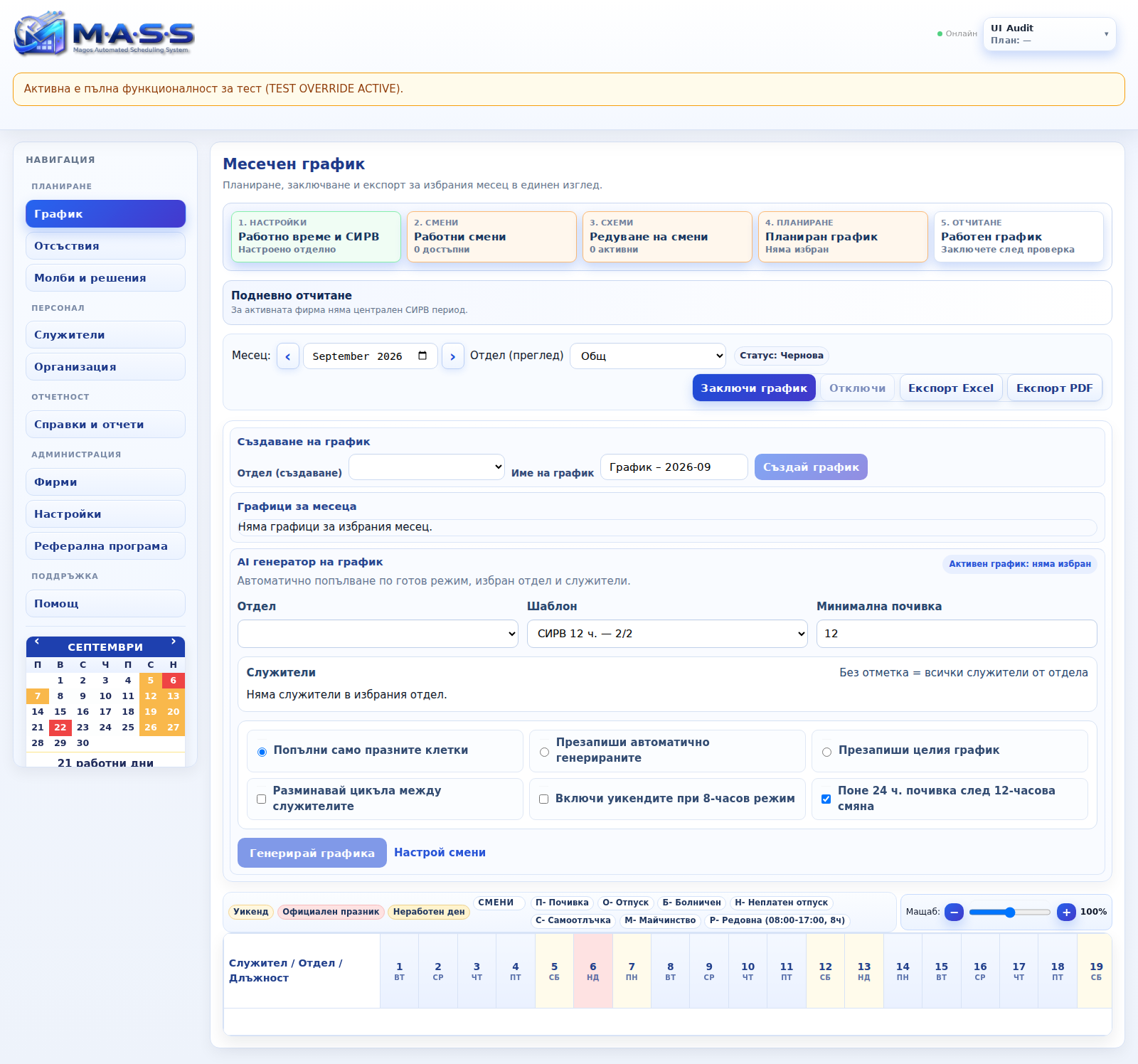Click the MASS logo in the header
The width and height of the screenshot is (1138, 1064).
click(x=105, y=33)
